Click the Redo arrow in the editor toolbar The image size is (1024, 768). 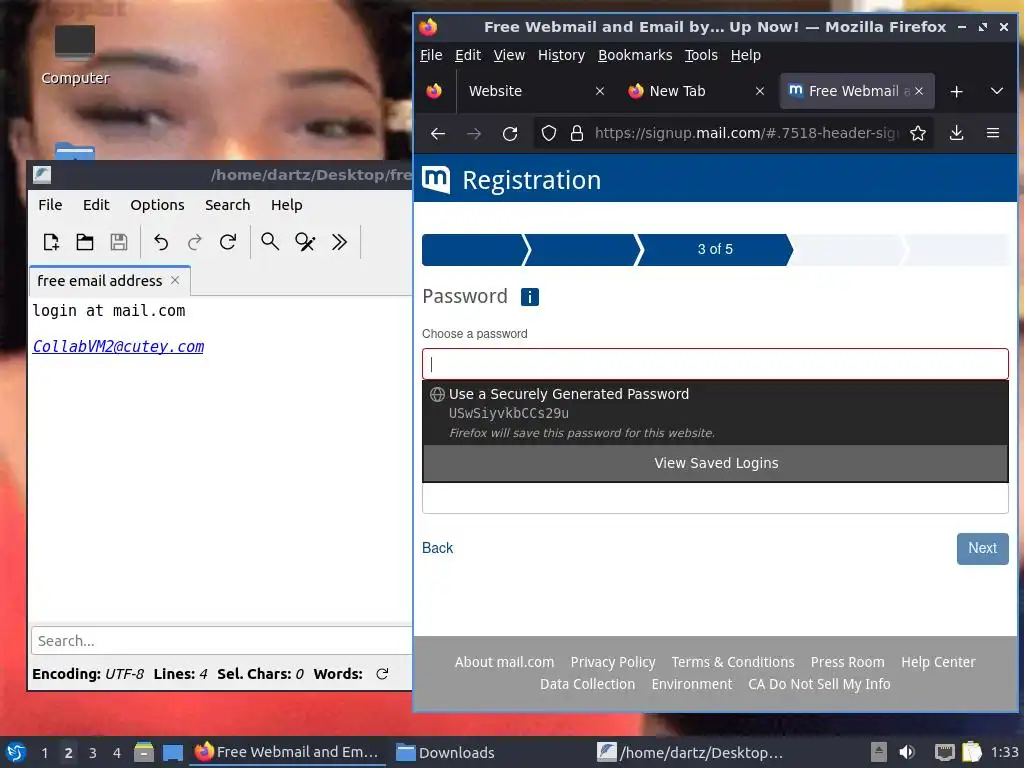[195, 242]
